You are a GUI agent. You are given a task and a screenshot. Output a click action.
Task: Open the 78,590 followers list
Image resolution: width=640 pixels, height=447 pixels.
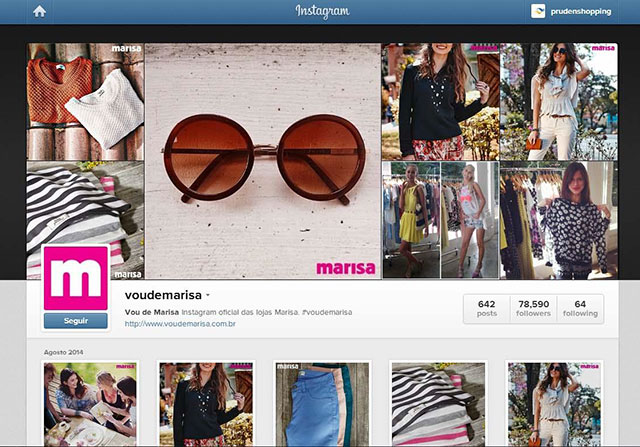tap(533, 309)
